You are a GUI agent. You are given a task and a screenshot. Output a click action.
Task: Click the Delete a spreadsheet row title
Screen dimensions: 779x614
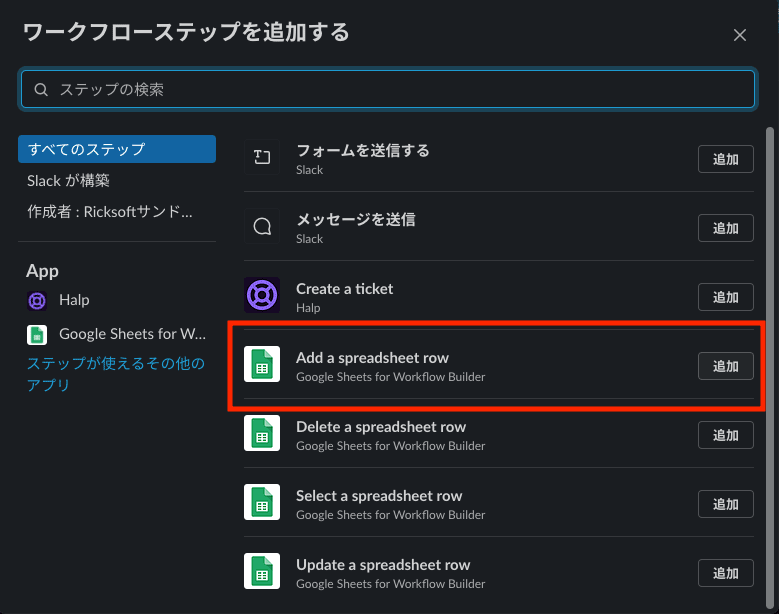click(381, 427)
